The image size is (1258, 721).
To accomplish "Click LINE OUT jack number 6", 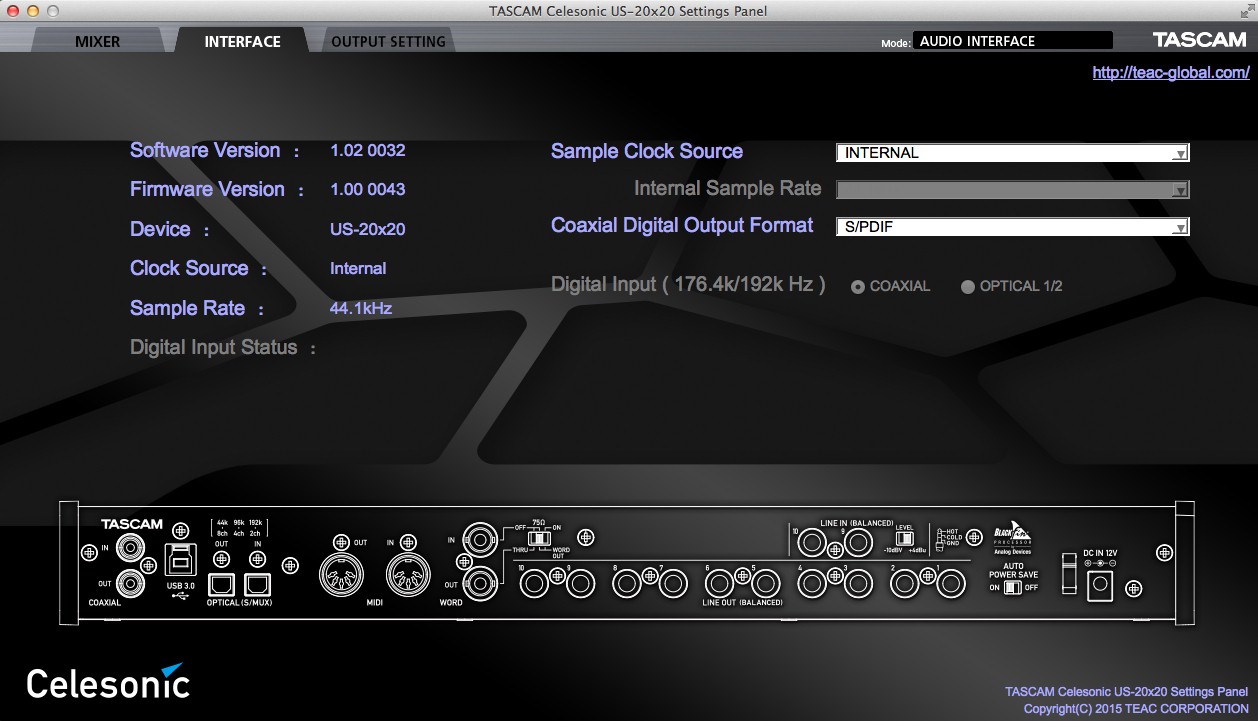I will (x=721, y=583).
